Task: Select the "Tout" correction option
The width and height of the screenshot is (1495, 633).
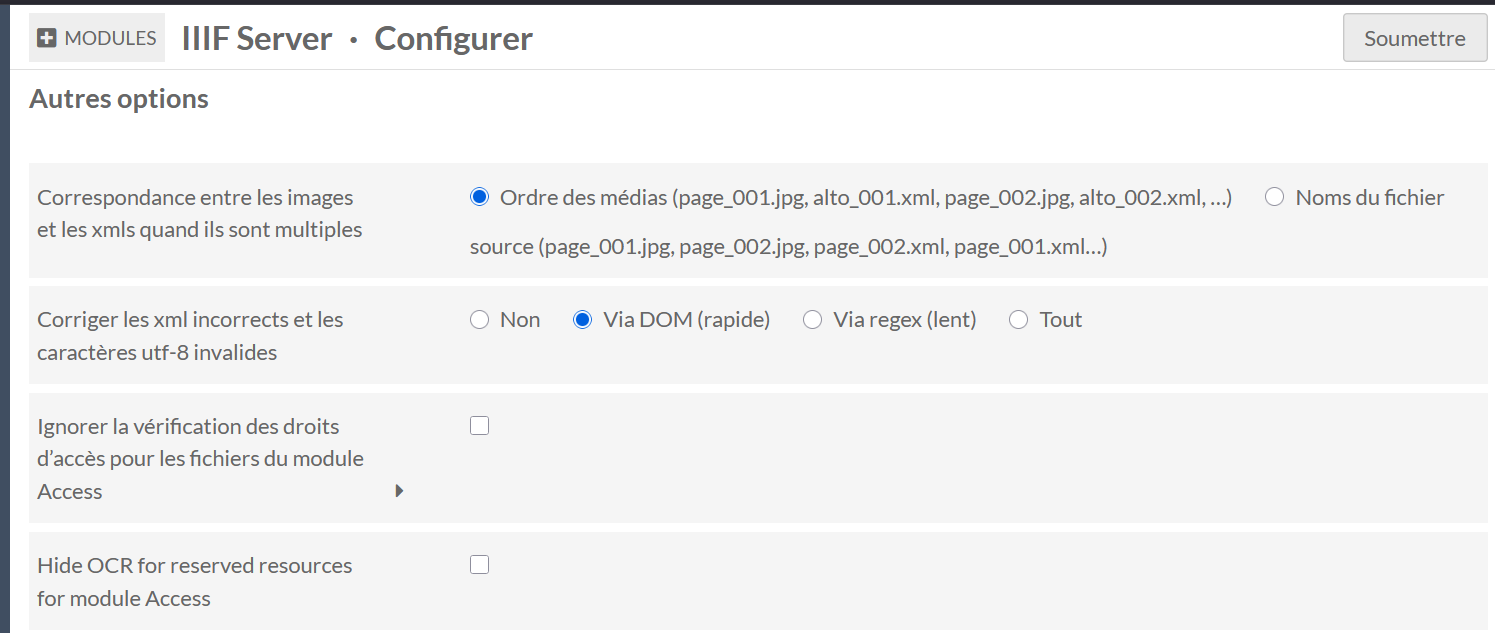Action: click(x=1018, y=319)
